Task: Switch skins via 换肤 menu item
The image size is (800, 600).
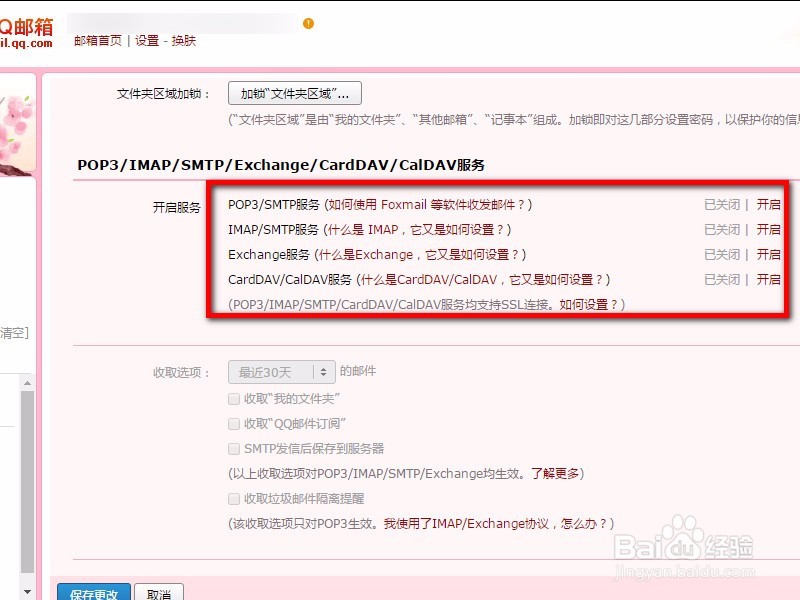Action: [183, 43]
